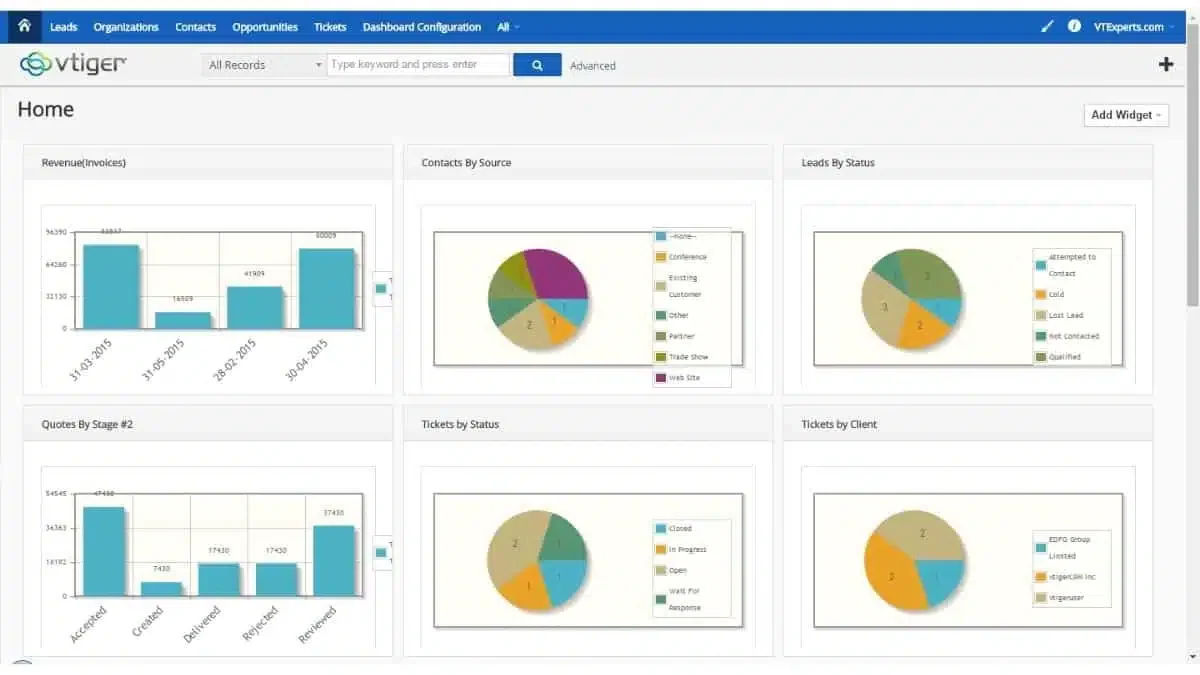
Task: Click the Attempted to Contact legend swatch
Action: 1041,265
